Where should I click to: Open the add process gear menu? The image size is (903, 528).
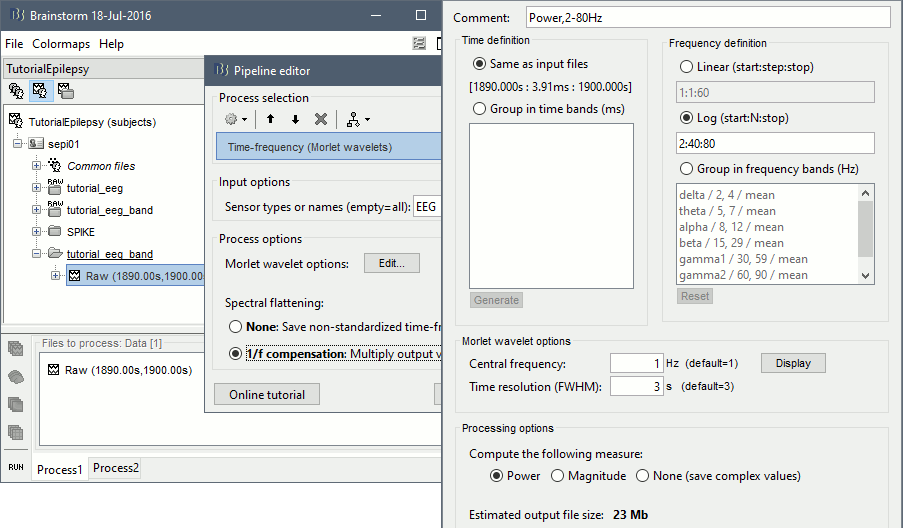tap(236, 119)
